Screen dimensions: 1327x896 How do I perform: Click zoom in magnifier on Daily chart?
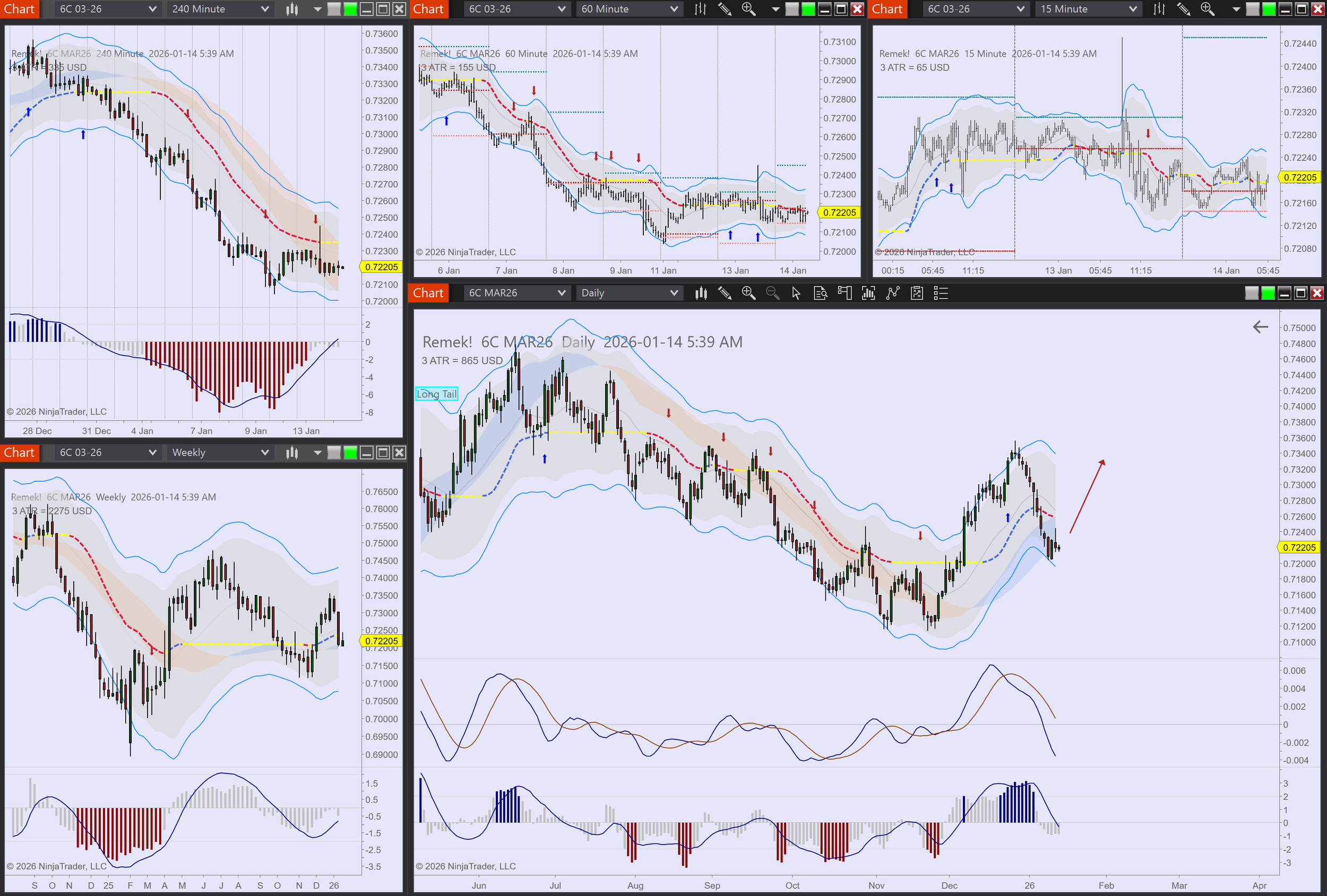tap(748, 293)
